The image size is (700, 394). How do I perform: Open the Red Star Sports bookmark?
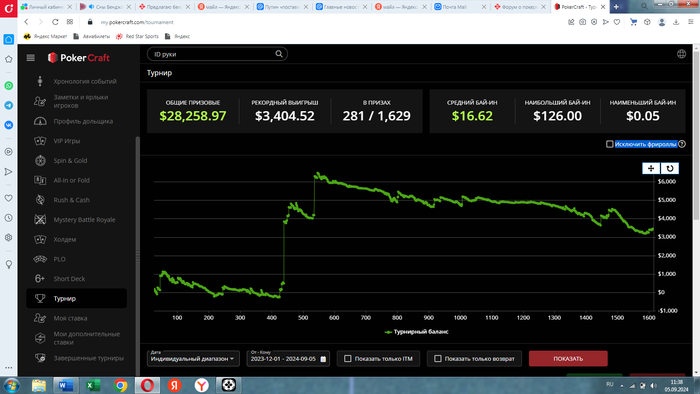click(137, 36)
